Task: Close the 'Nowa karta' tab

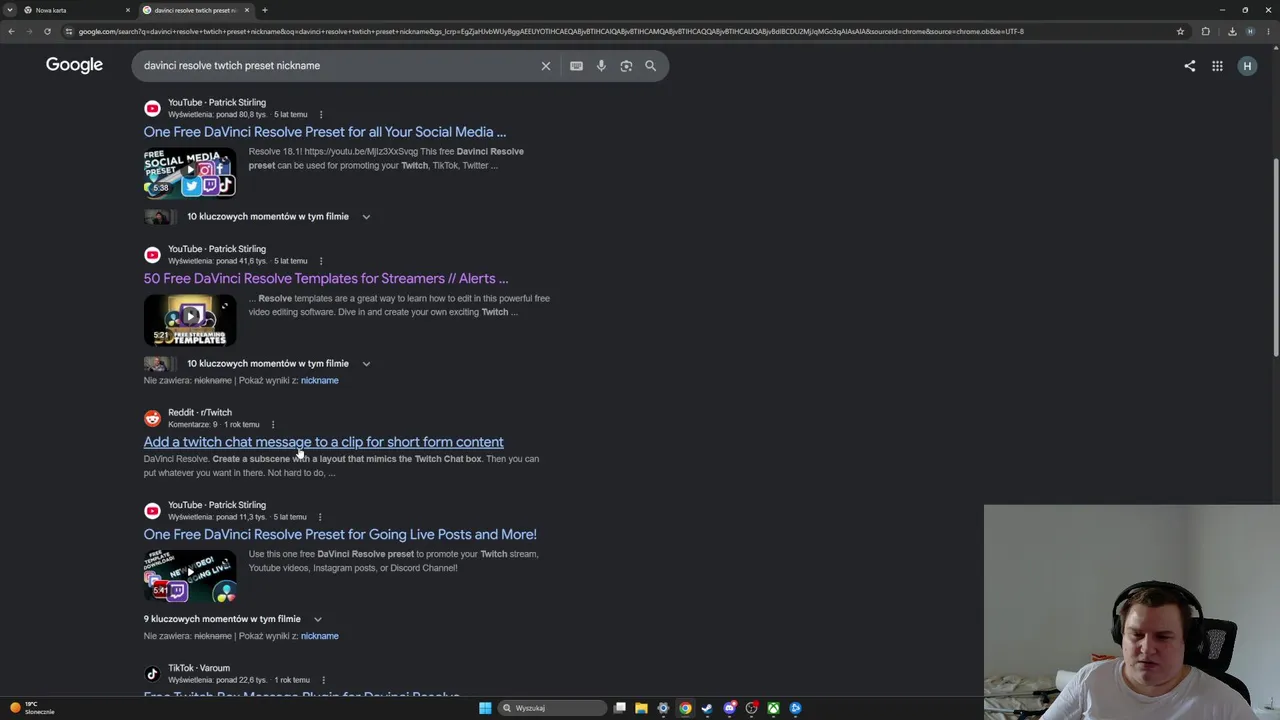Action: 128,10
